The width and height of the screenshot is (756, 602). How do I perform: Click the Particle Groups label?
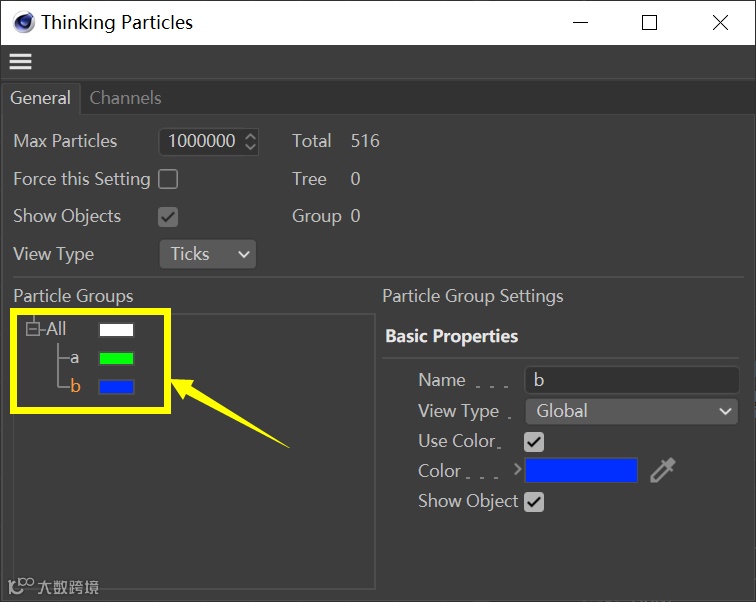pos(73,296)
